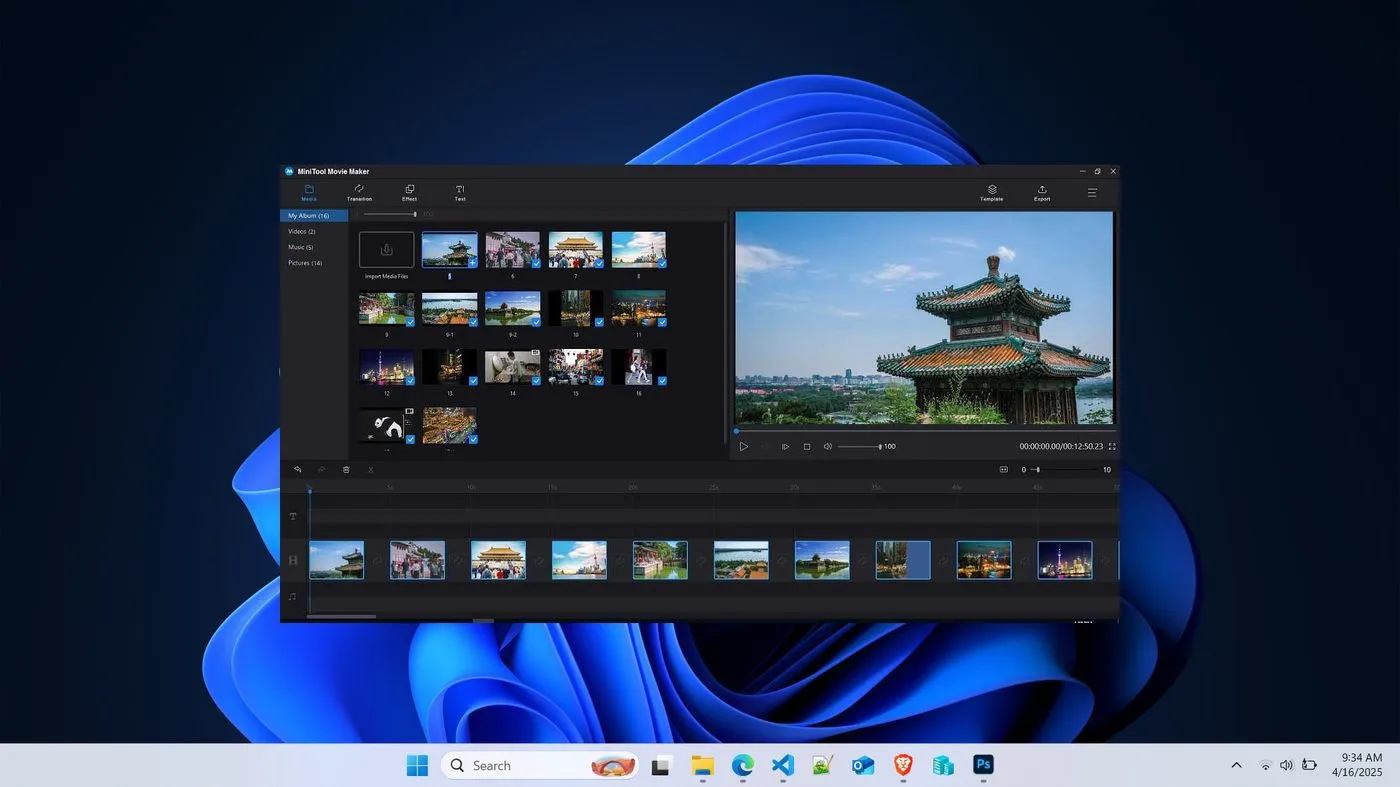1400x787 pixels.
Task: Open the Transition tab
Action: click(x=359, y=192)
